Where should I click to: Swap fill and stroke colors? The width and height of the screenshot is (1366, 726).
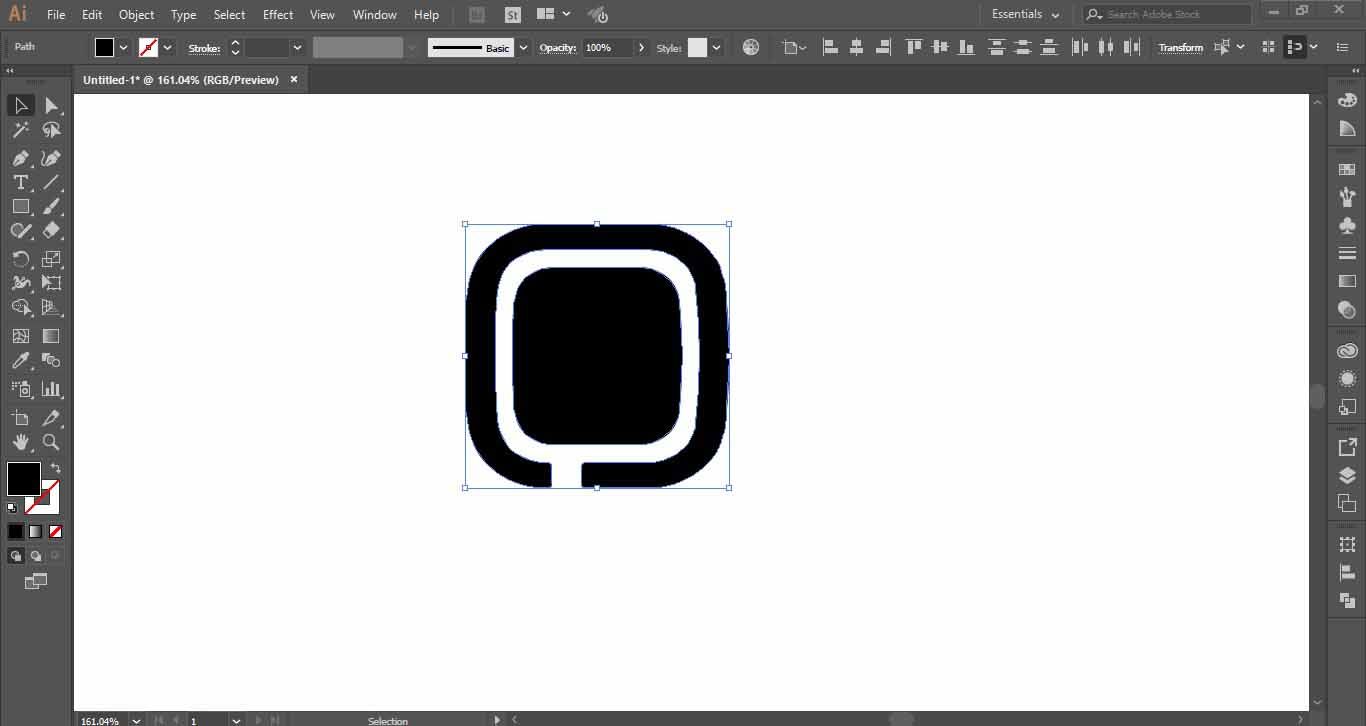[56, 467]
